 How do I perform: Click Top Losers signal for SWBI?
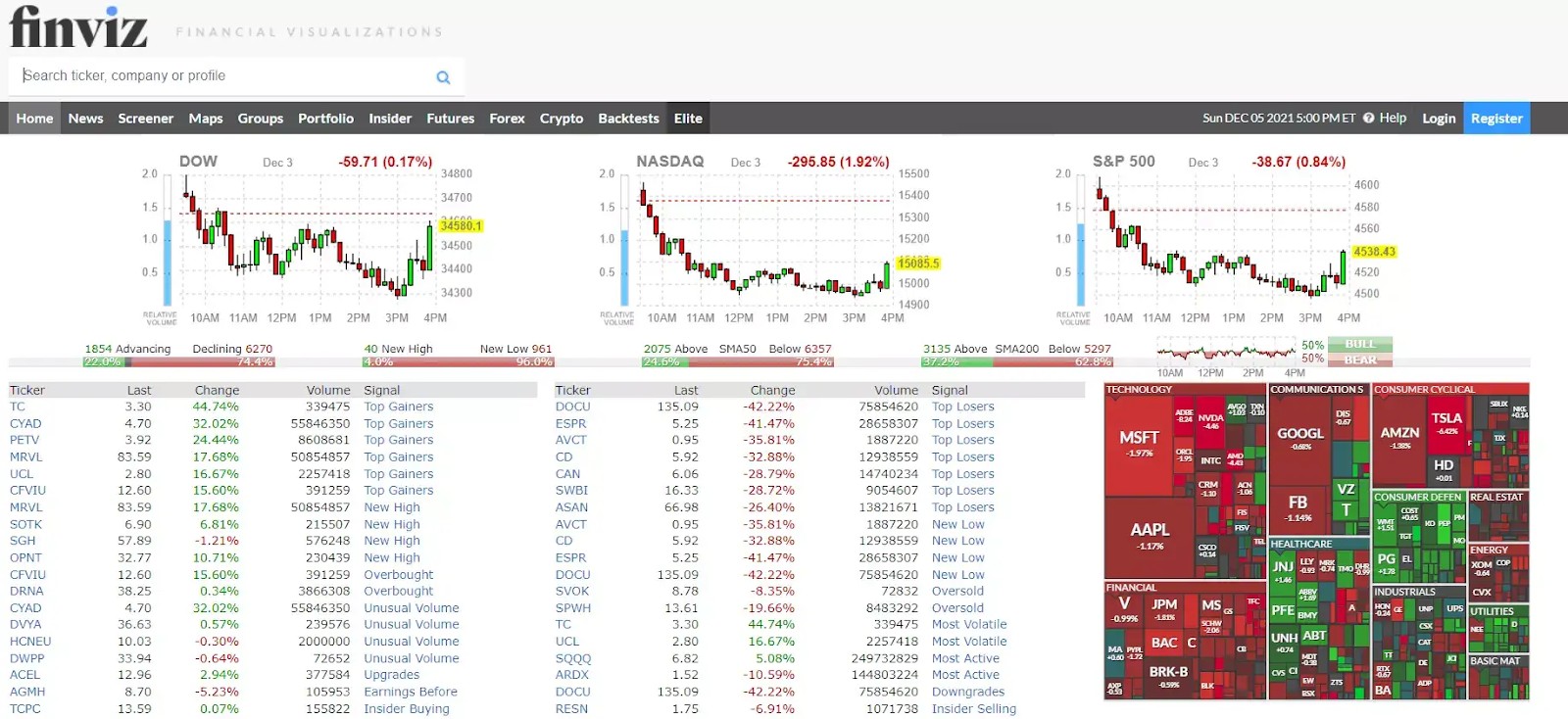pos(962,491)
